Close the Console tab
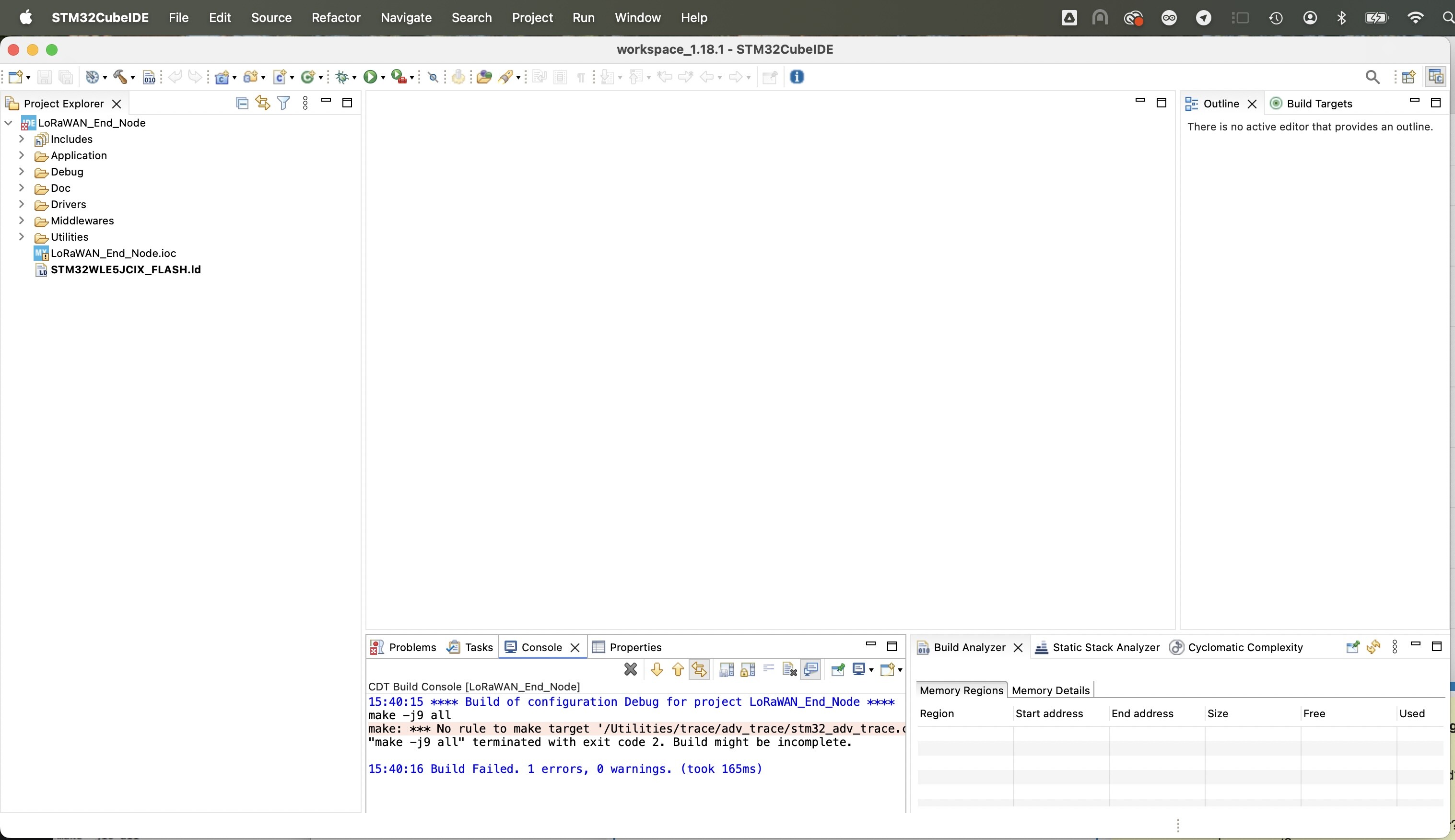 pyautogui.click(x=575, y=648)
